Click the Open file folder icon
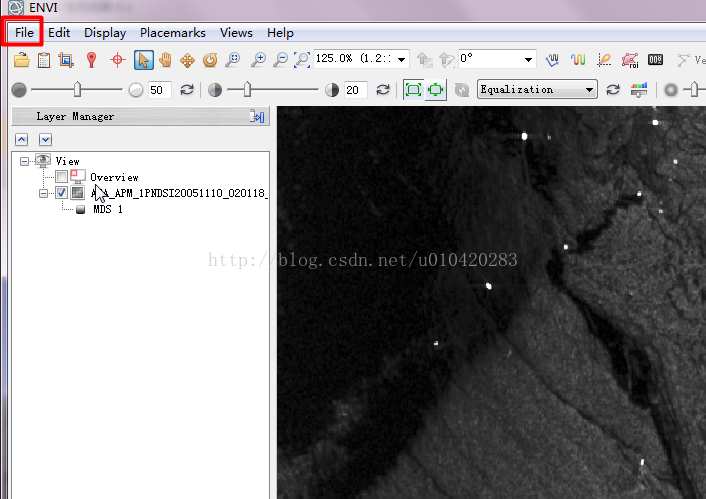The width and height of the screenshot is (706, 499). coord(22,59)
